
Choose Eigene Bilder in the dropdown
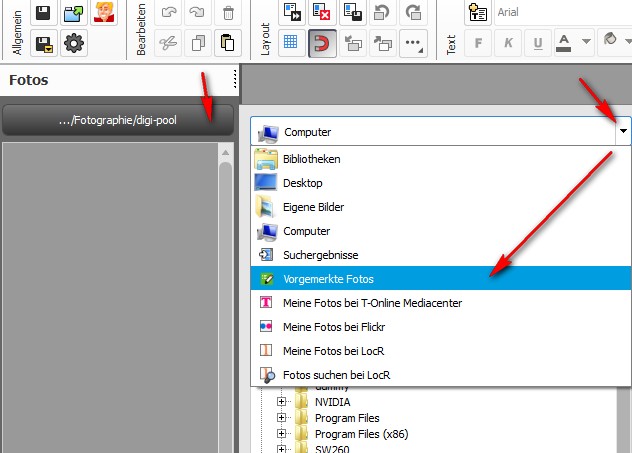(441, 207)
